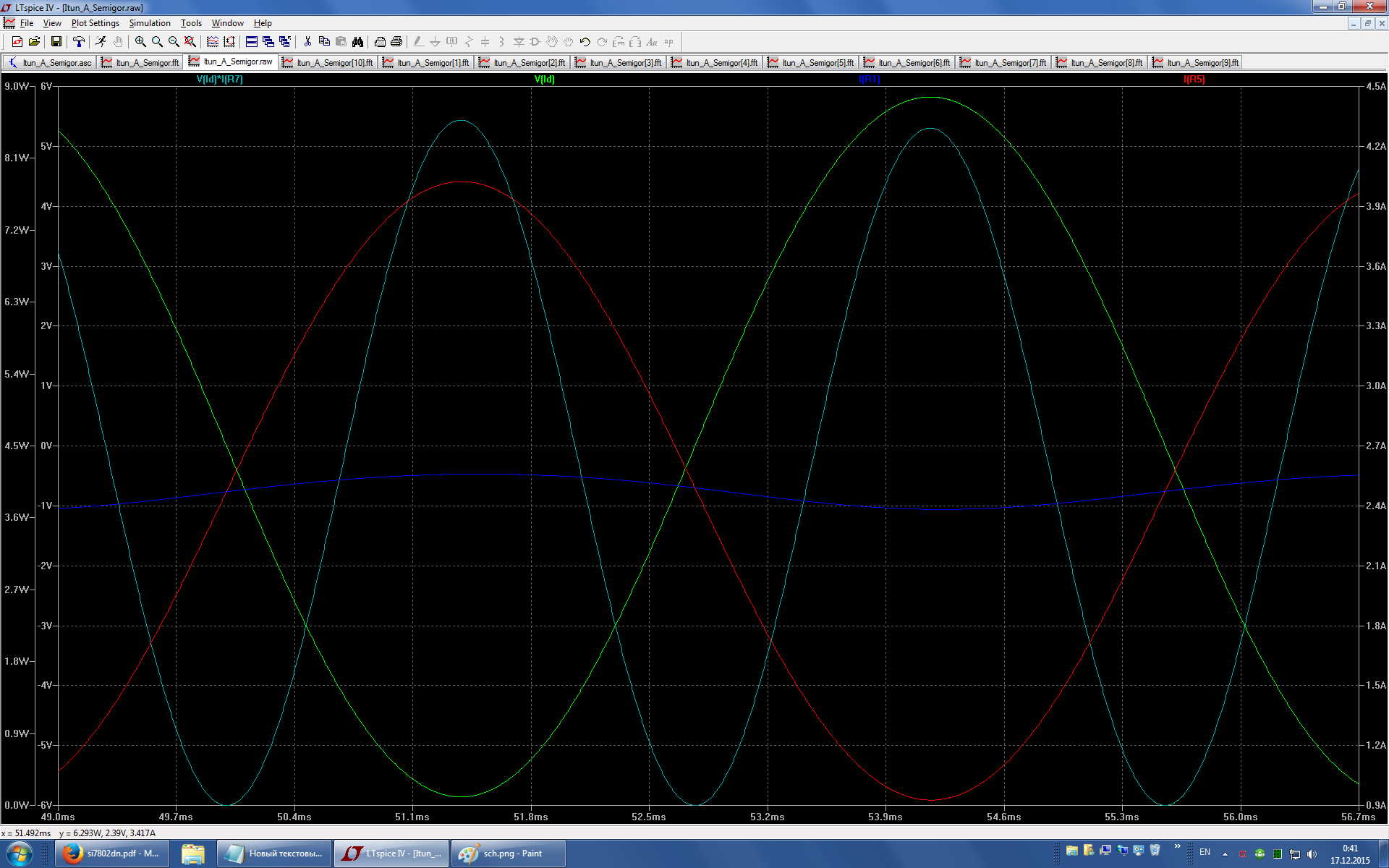Switch to the Itun_A_Semigor[8].fft tab
This screenshot has width=1389, height=868.
[x=1100, y=63]
